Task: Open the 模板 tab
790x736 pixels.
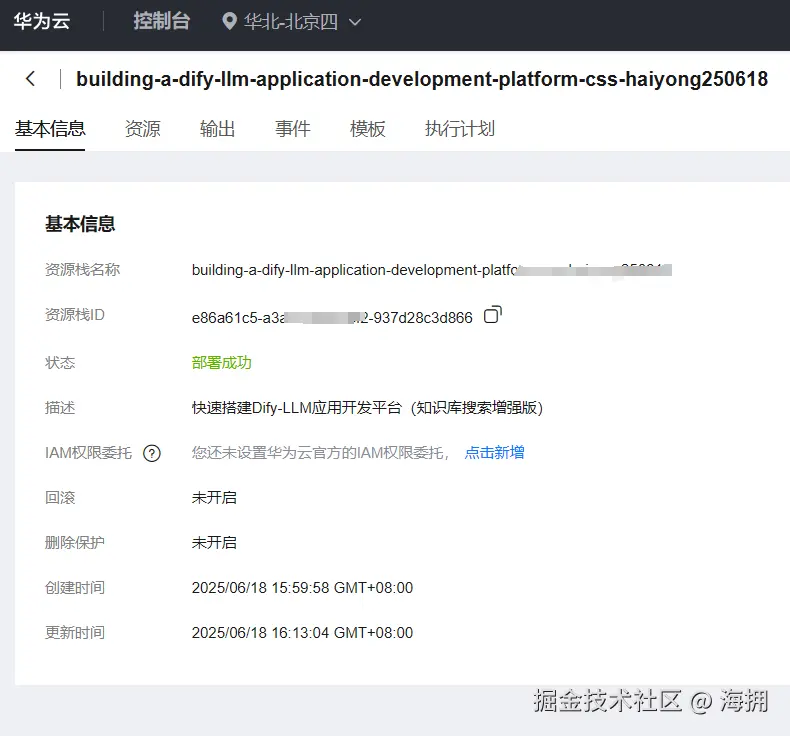Action: pos(368,129)
